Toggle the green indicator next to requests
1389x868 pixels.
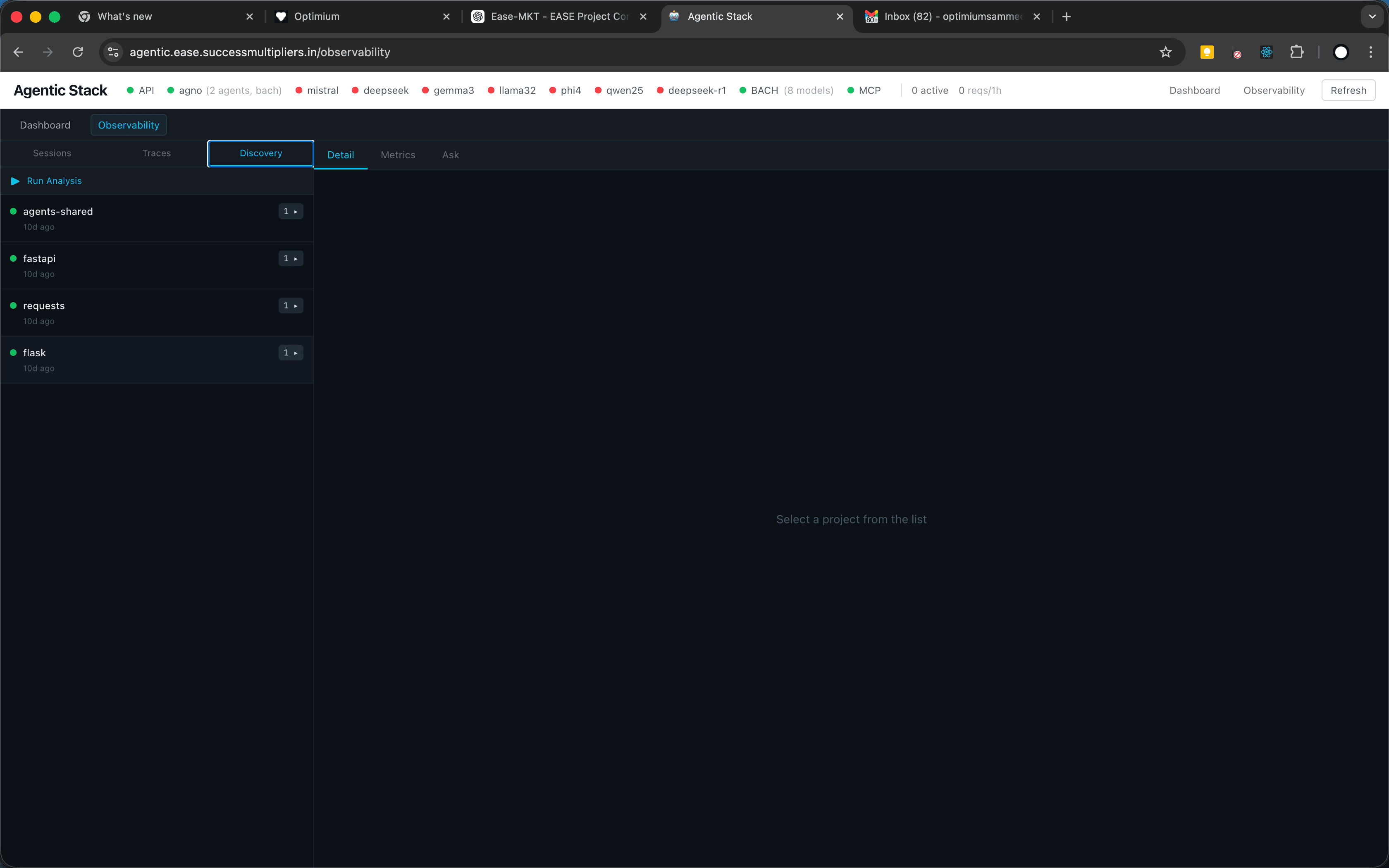click(x=13, y=305)
